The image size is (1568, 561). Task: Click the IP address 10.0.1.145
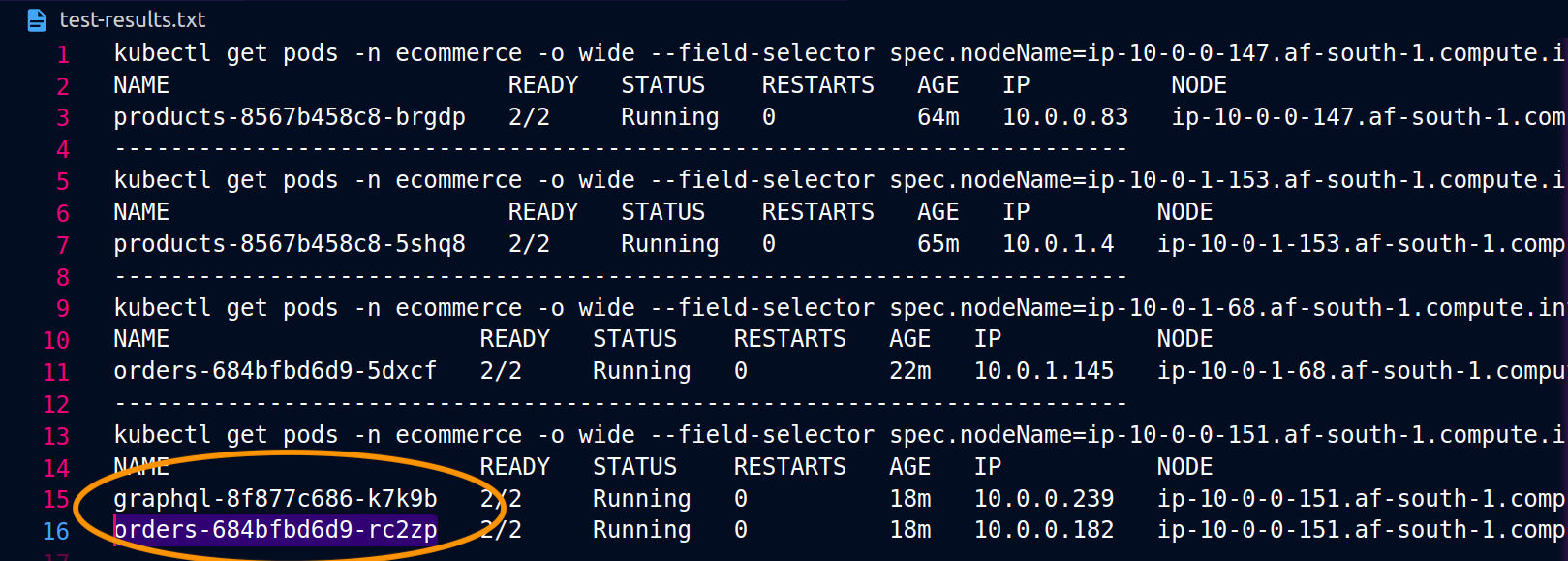point(1044,371)
